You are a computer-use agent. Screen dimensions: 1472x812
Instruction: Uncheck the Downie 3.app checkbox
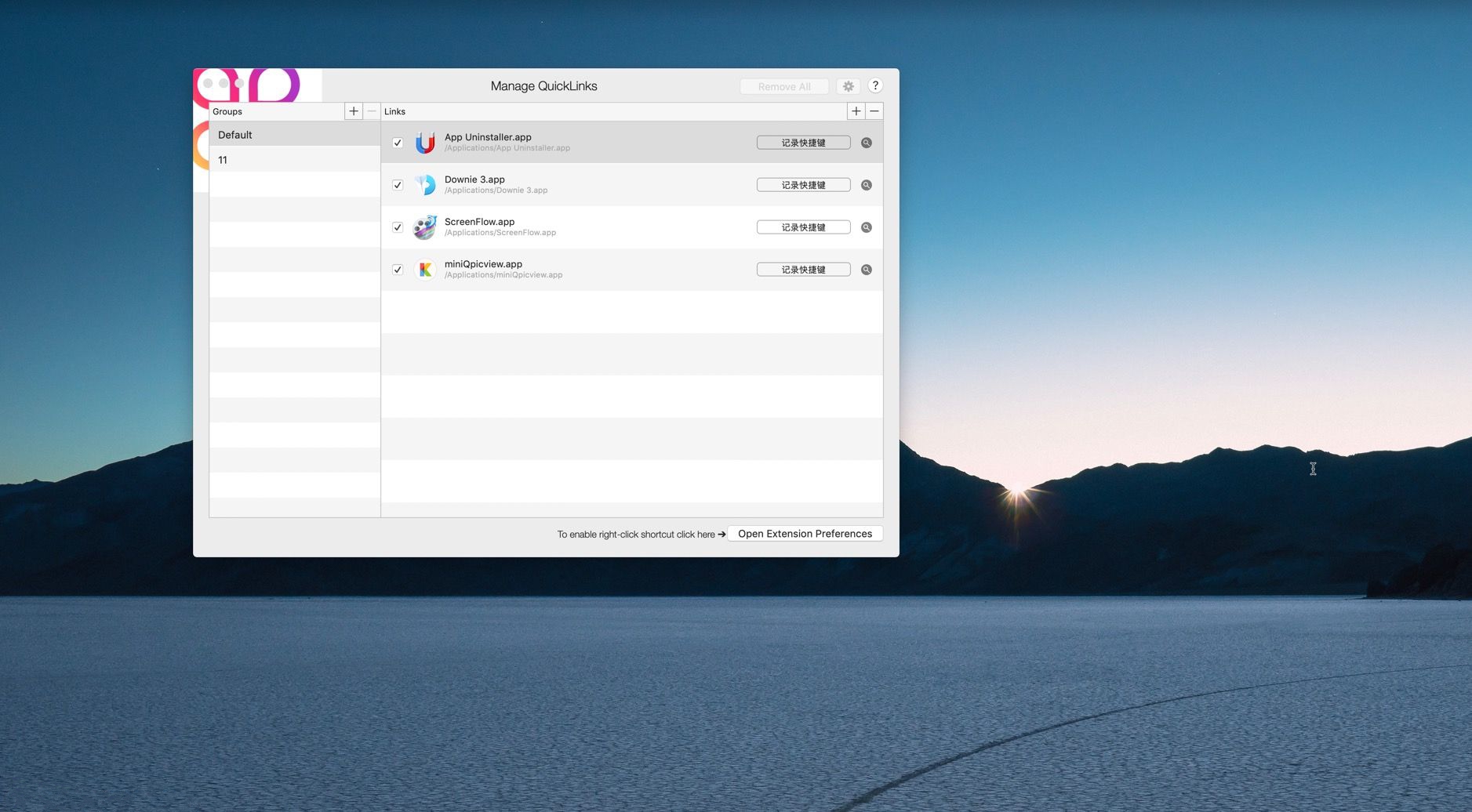[398, 185]
